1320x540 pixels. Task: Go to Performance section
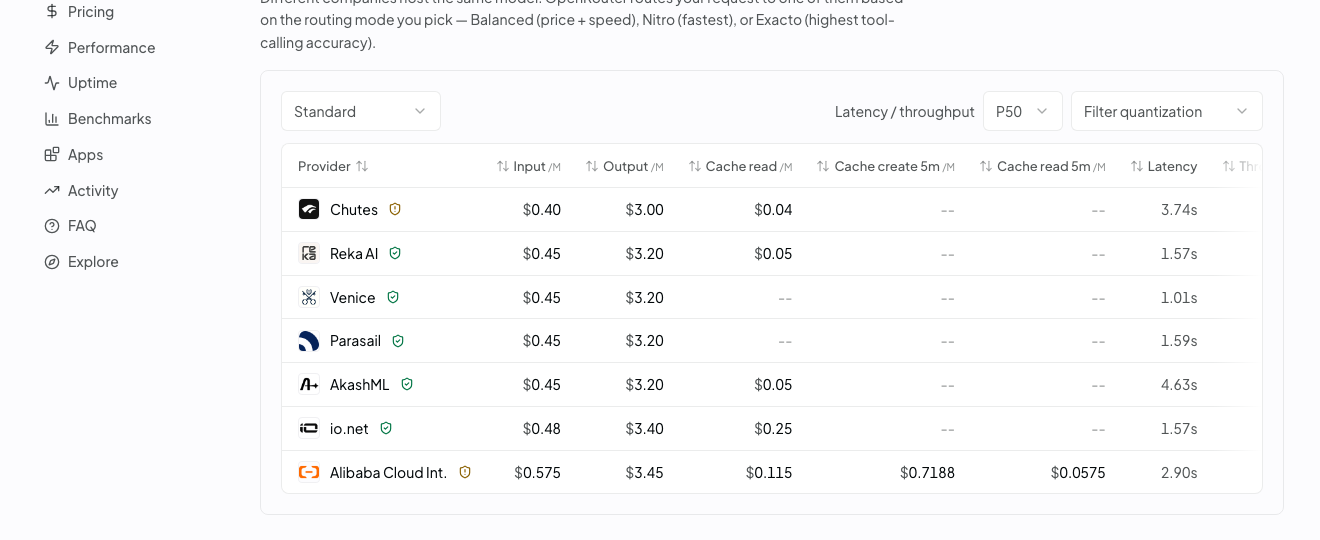100,48
